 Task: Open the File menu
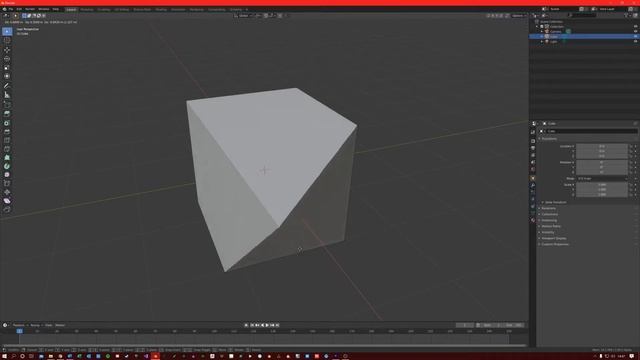(11, 9)
